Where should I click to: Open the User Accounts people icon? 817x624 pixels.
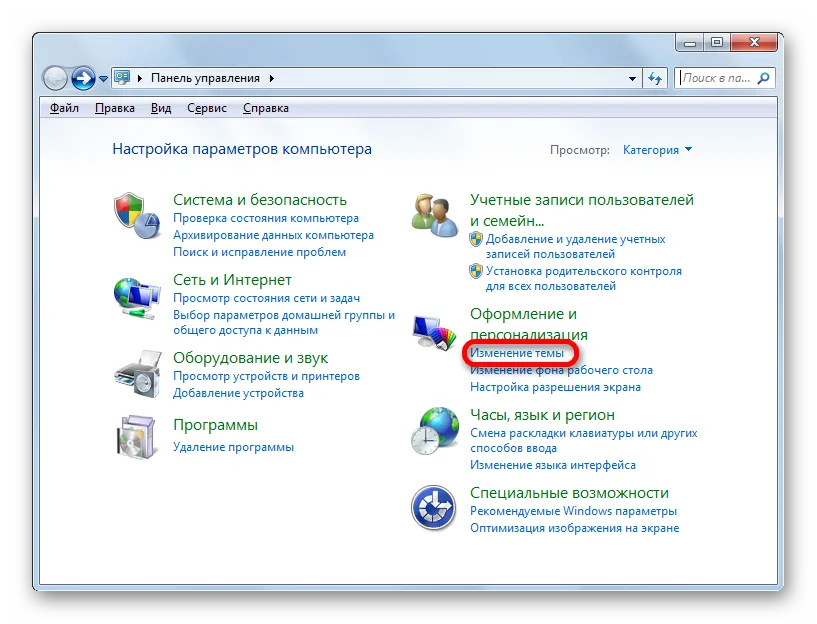(433, 216)
